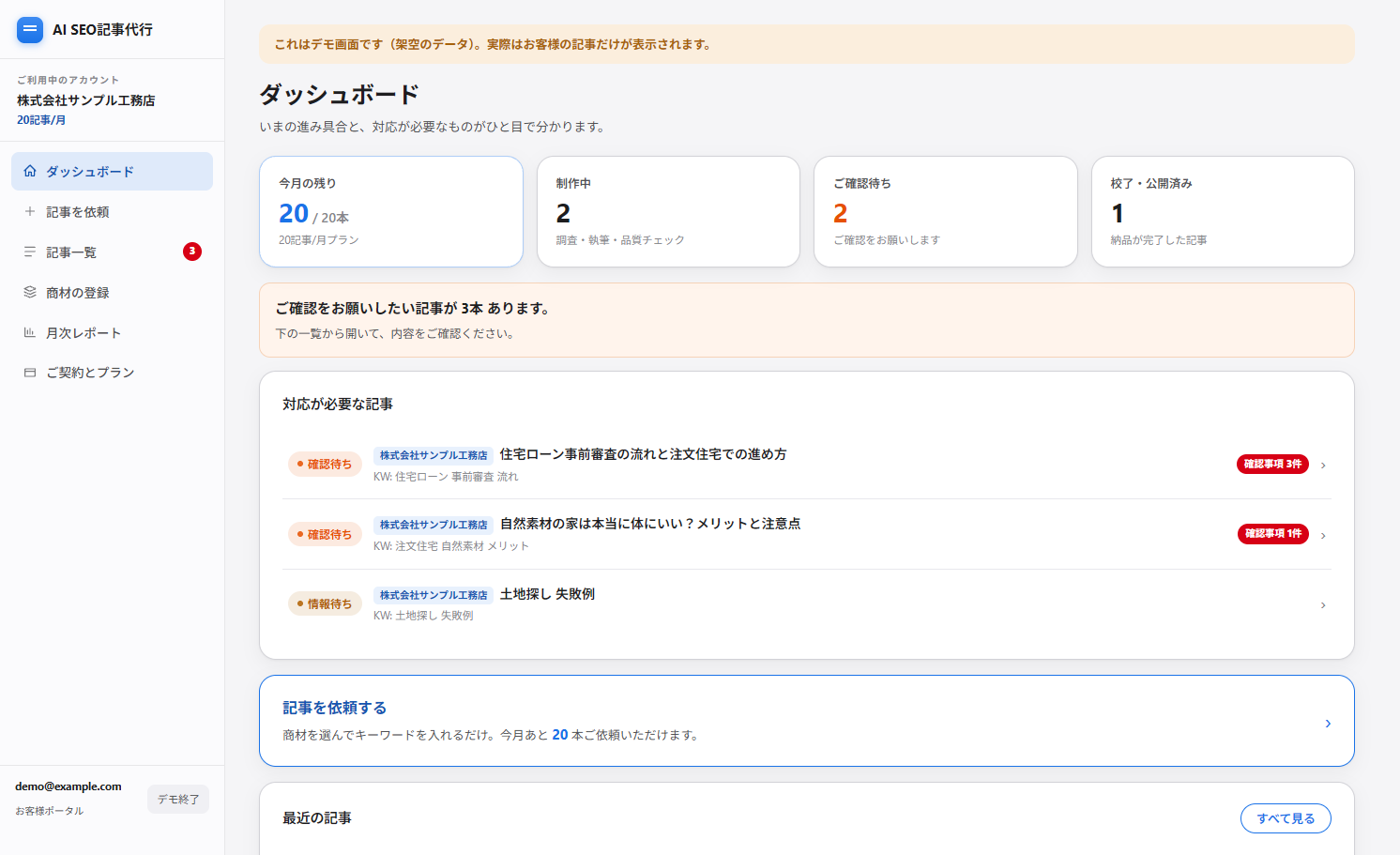The image size is (1400, 855).
Task: Click the ご確認をお願いしたい記事が 3本 あります alert heading
Action: (x=413, y=308)
